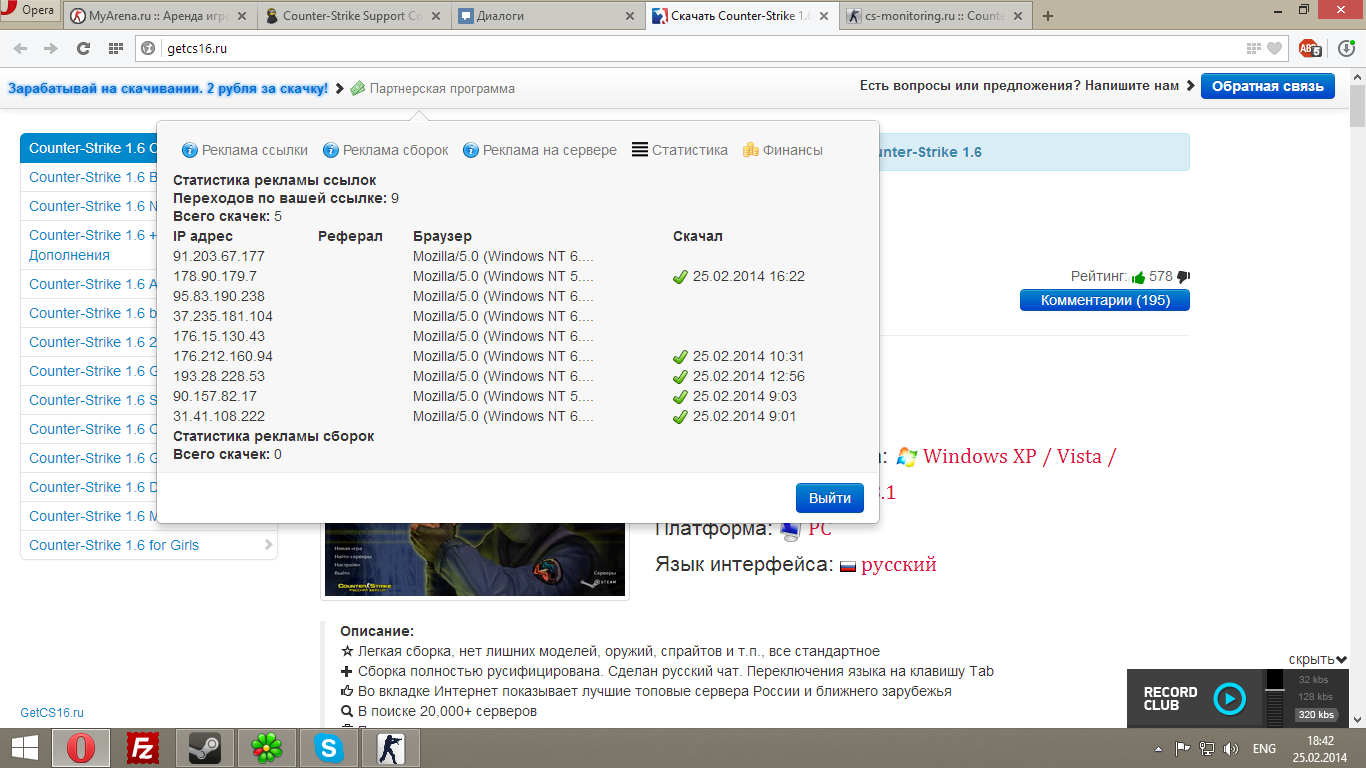Screen dimensions: 1366x768
Task: Open the Windows Start button
Action: 25,748
